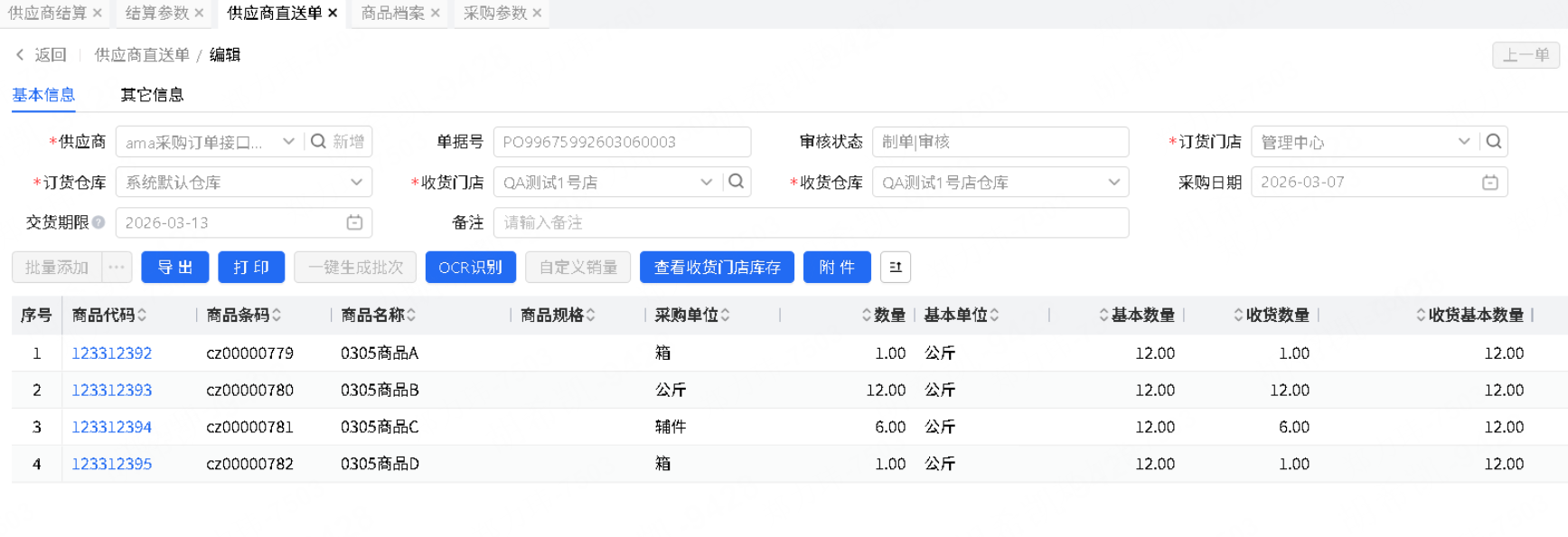
Task: Expand the 订货门店 dropdown
Action: click(x=1464, y=141)
